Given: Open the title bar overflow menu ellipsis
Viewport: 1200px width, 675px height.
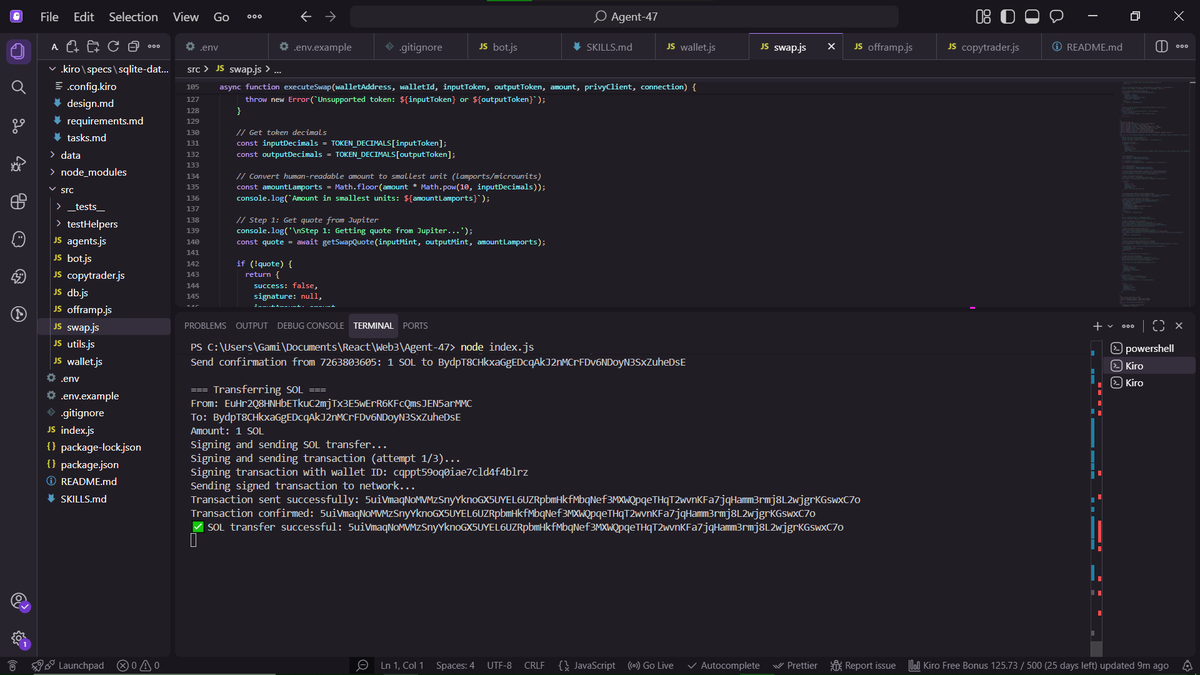Looking at the screenshot, I should point(255,17).
